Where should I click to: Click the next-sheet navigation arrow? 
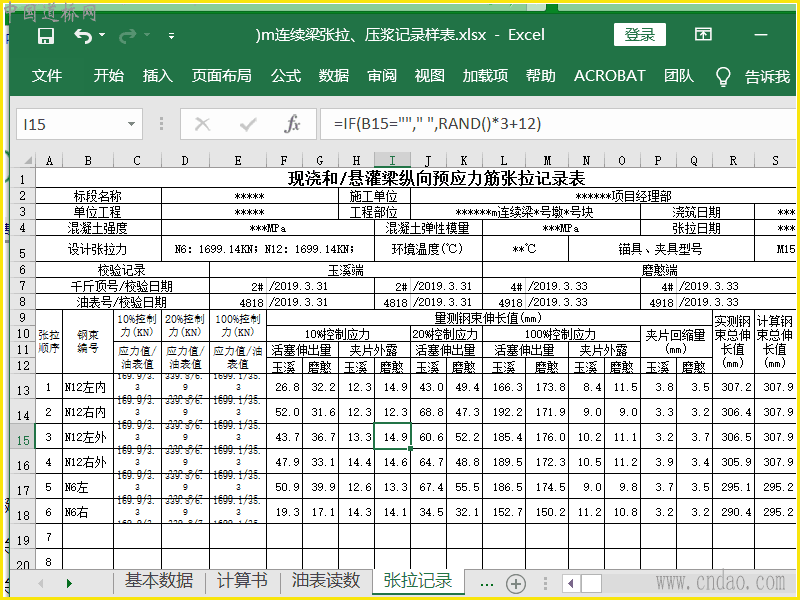(69, 583)
